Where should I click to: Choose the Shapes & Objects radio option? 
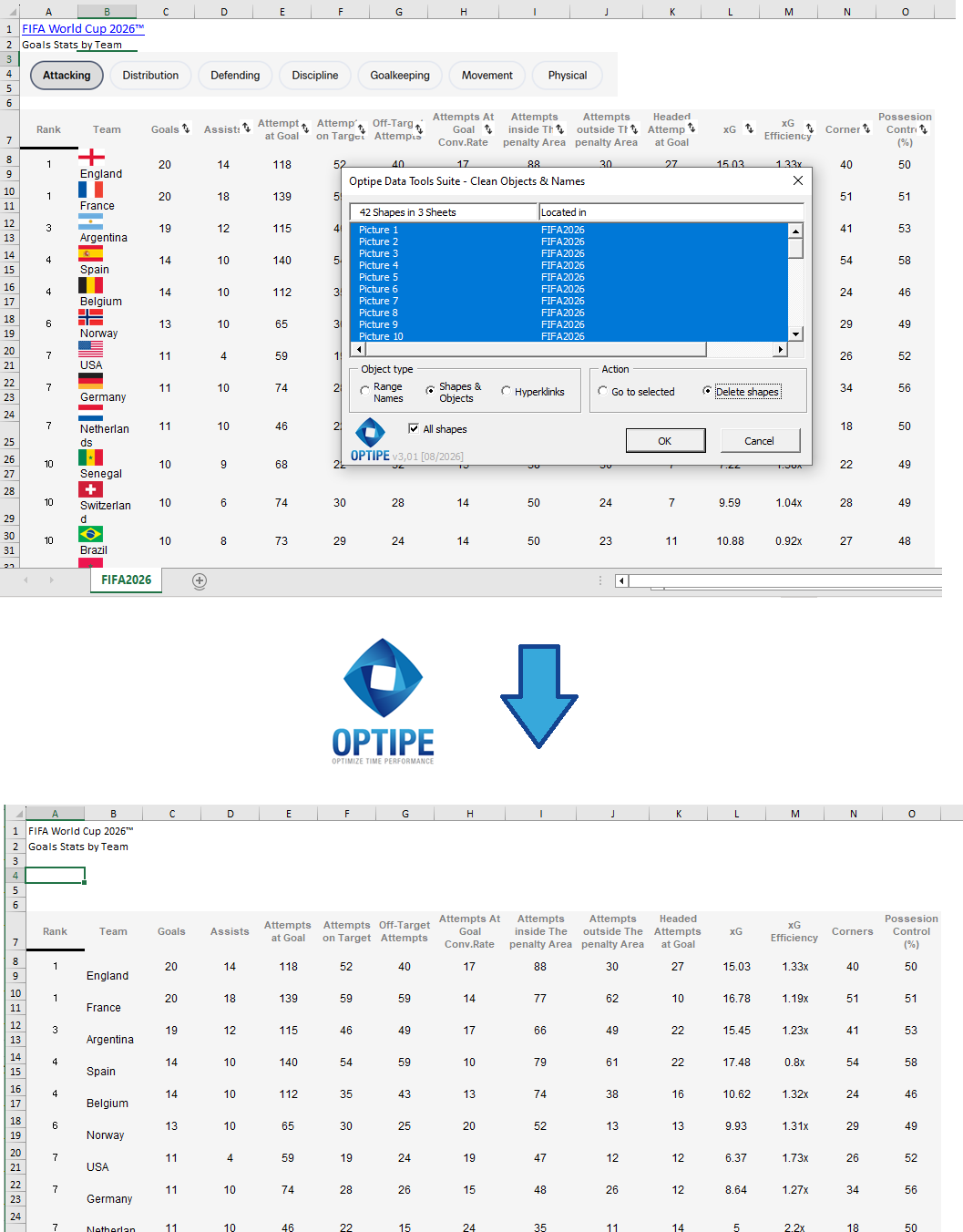pyautogui.click(x=431, y=392)
